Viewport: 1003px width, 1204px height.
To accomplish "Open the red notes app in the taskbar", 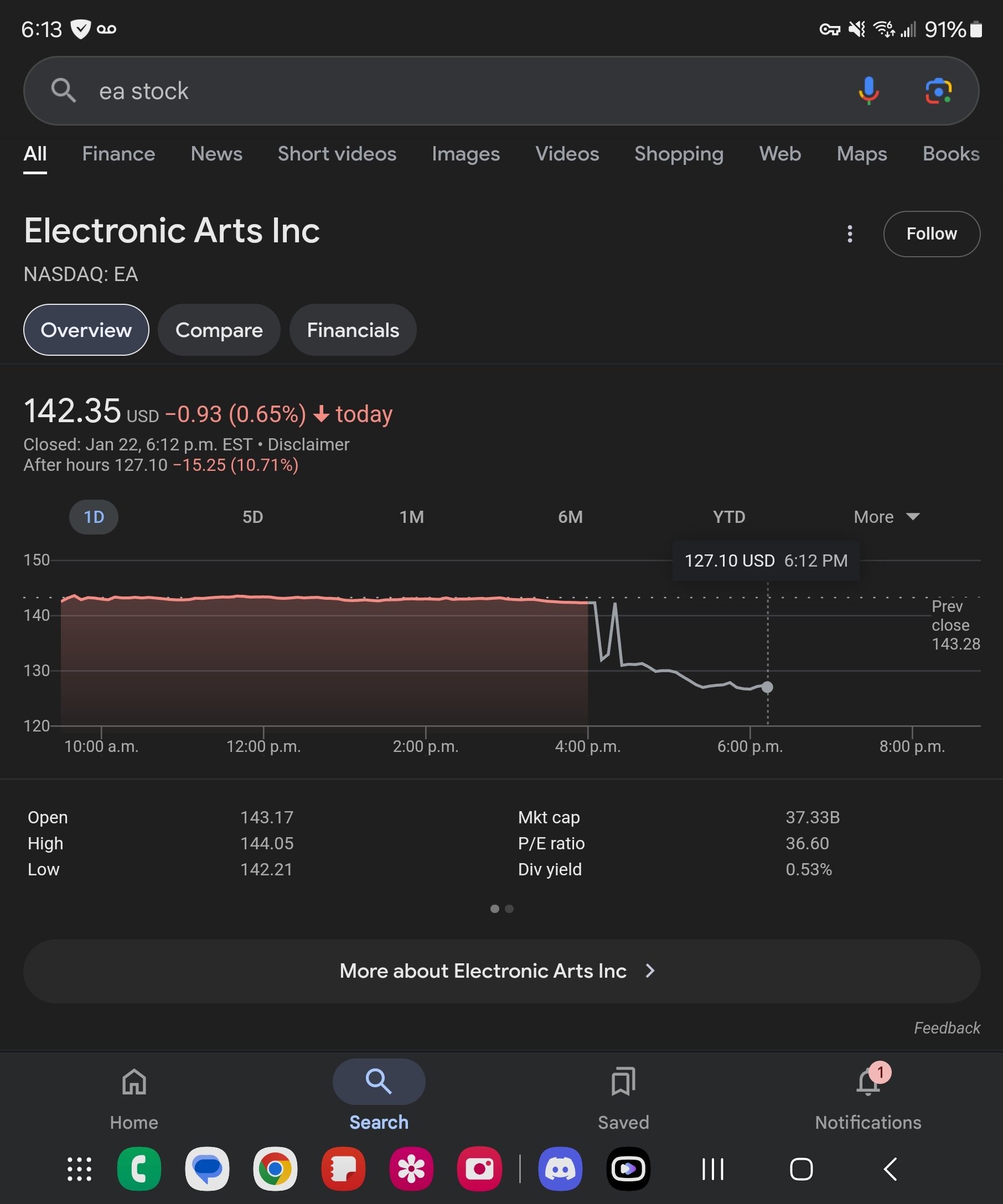I will click(344, 1169).
